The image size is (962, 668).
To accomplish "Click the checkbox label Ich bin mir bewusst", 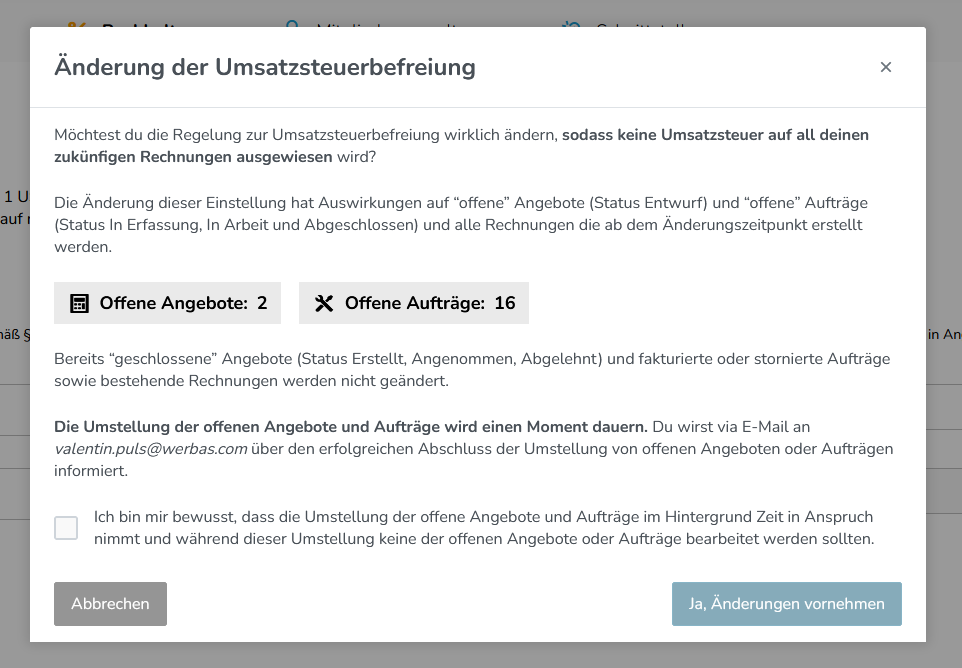I will [x=484, y=528].
